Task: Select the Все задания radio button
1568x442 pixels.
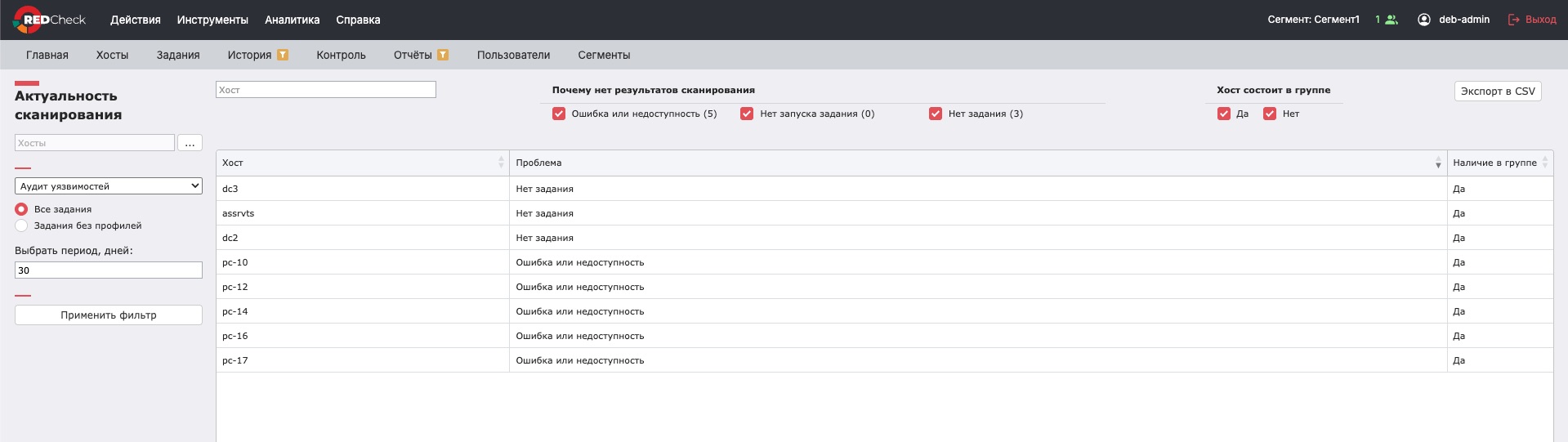Action: pos(21,209)
